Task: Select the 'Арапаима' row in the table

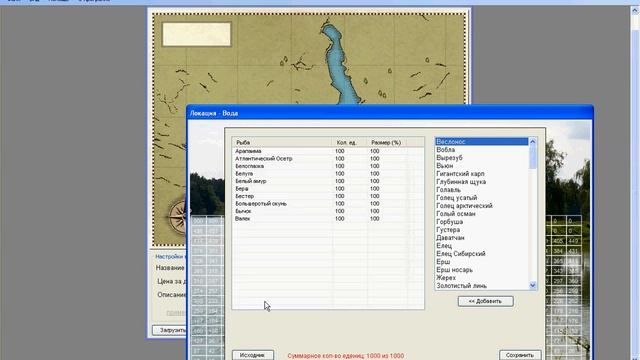Action: coord(328,151)
